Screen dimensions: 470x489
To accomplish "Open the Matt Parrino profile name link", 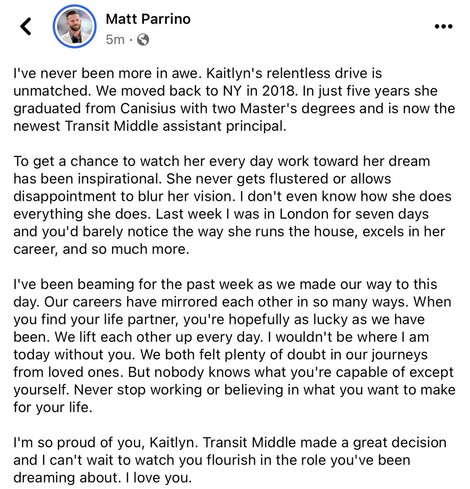I will tap(148, 19).
